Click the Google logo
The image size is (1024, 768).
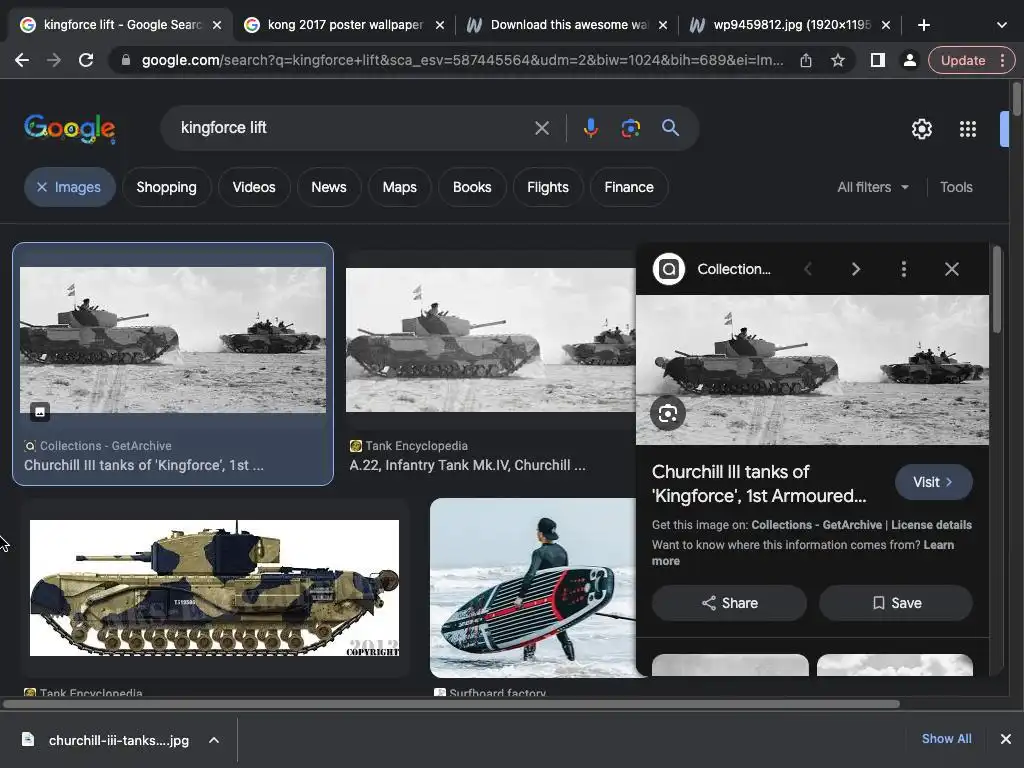[x=70, y=128]
